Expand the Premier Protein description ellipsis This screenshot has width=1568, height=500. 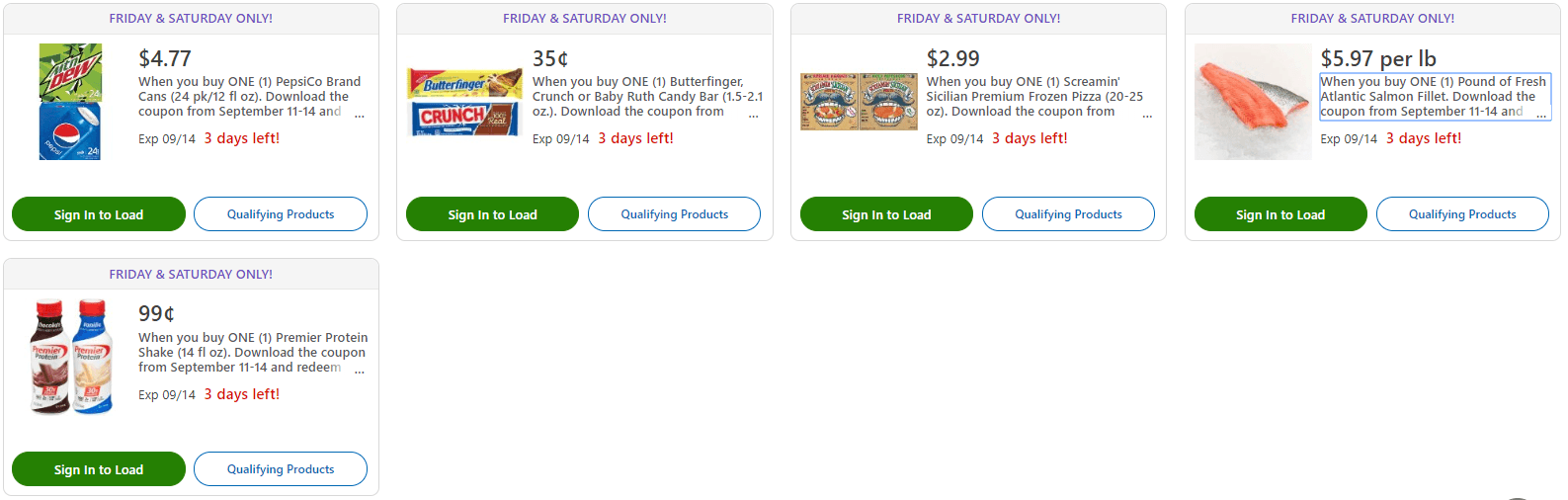tap(360, 371)
